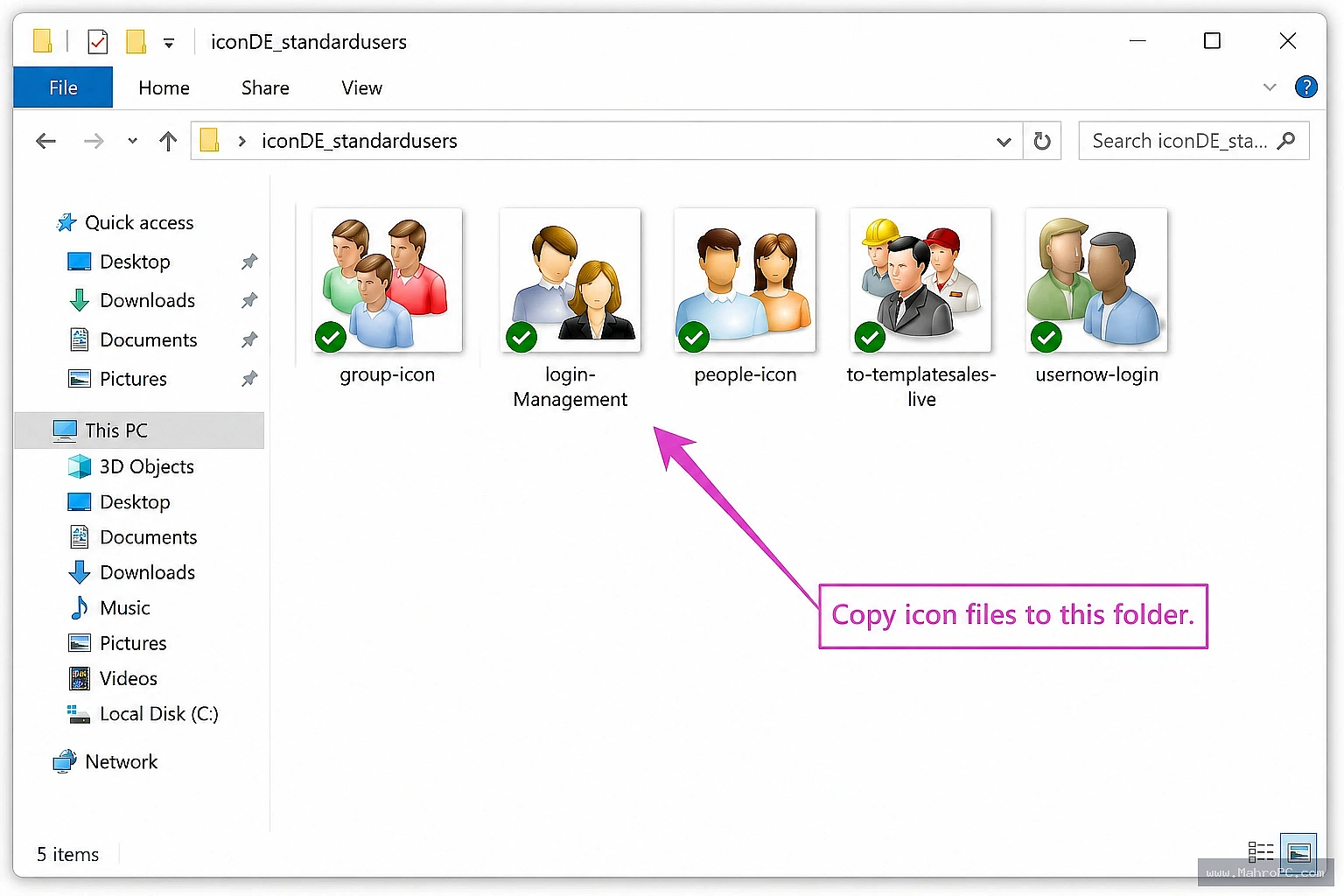
Task: Open Documents under This PC
Action: 148,537
